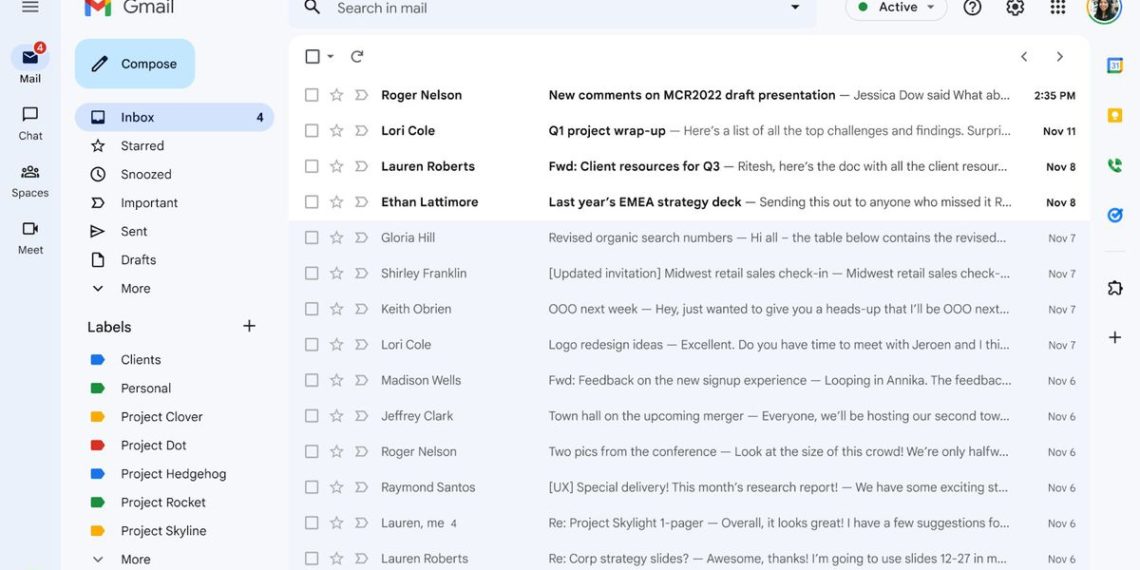
Task: Open the Help question mark icon
Action: 972,7
